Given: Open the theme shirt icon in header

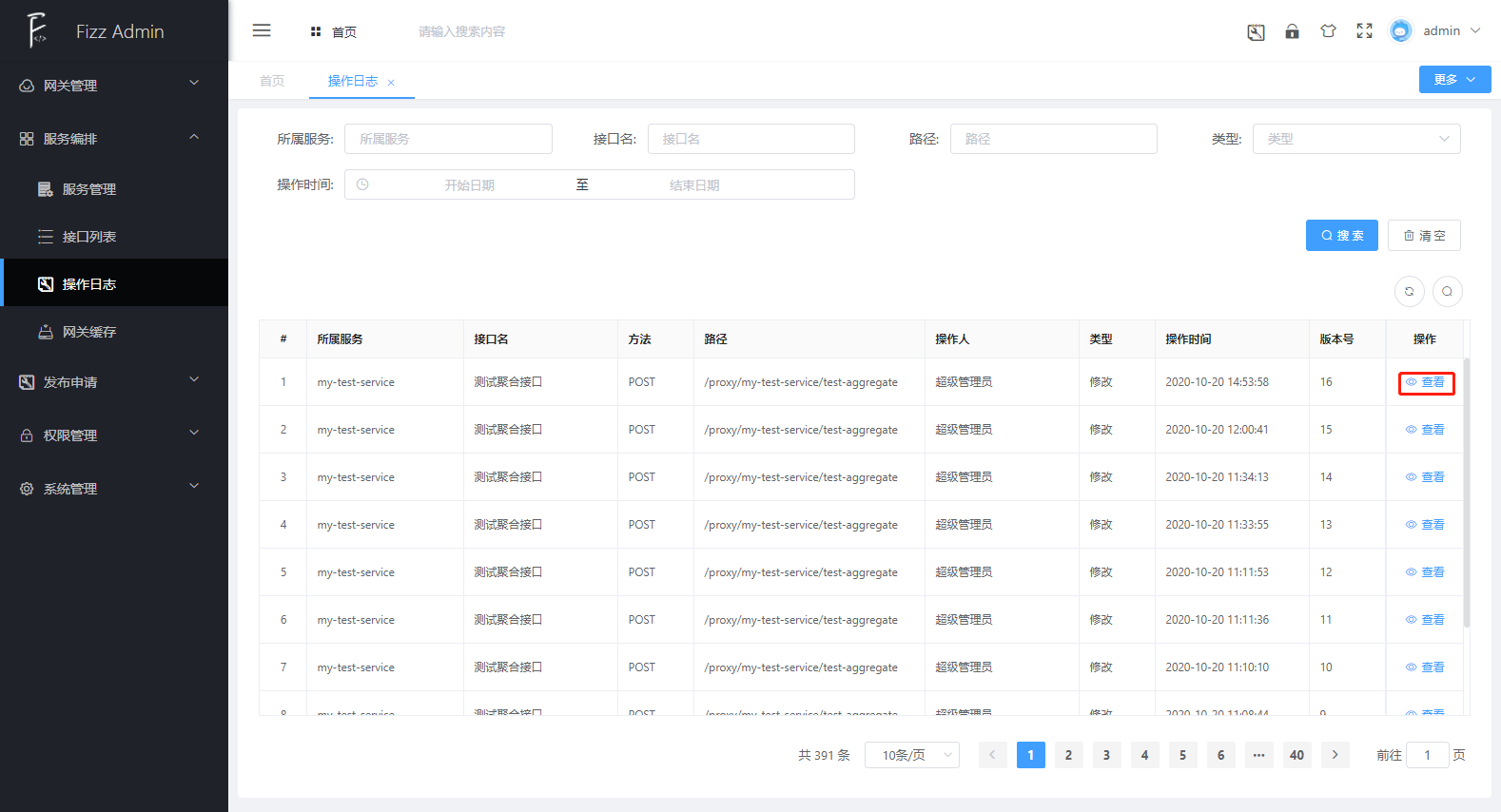Looking at the screenshot, I should point(1328,31).
